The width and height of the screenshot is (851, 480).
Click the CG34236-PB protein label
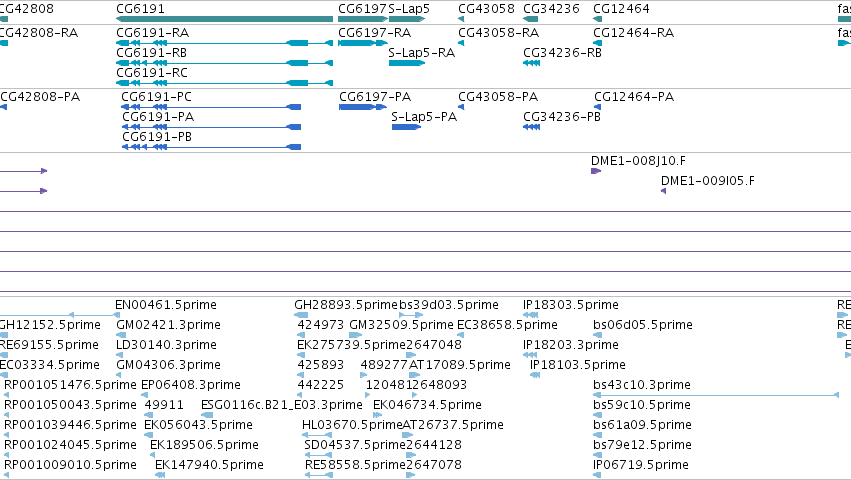click(562, 117)
